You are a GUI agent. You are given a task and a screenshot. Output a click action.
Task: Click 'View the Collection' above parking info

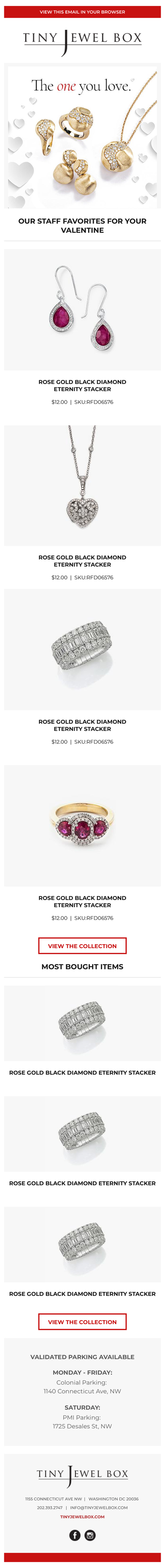click(82, 1321)
